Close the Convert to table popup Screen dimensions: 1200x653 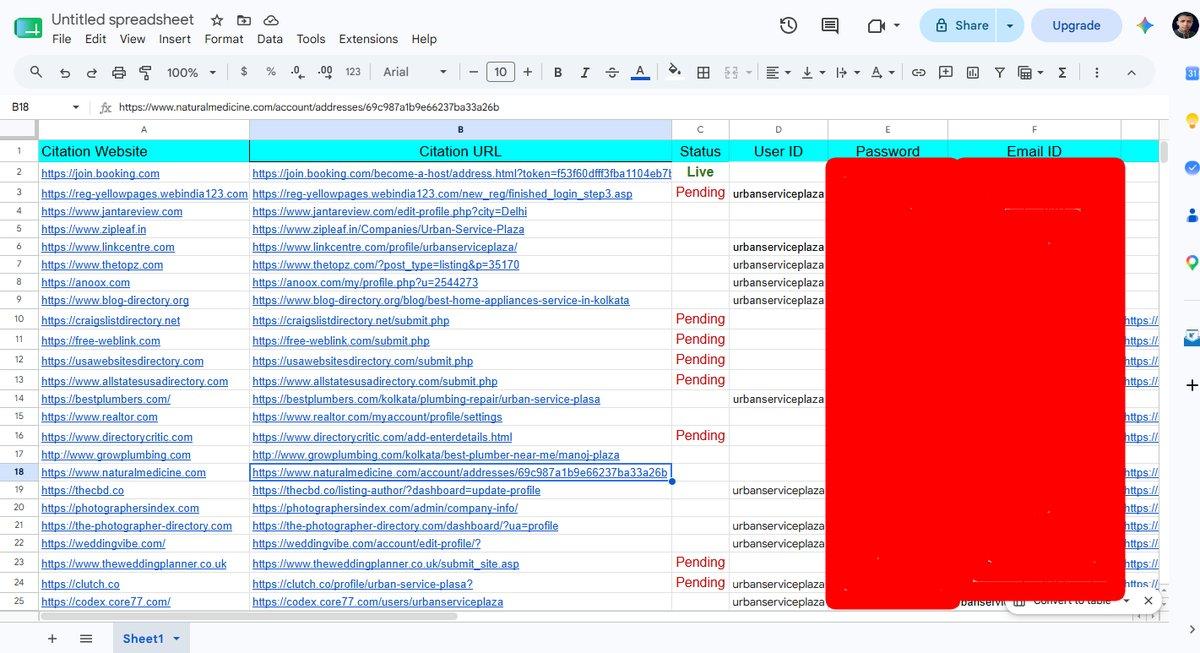[1148, 601]
